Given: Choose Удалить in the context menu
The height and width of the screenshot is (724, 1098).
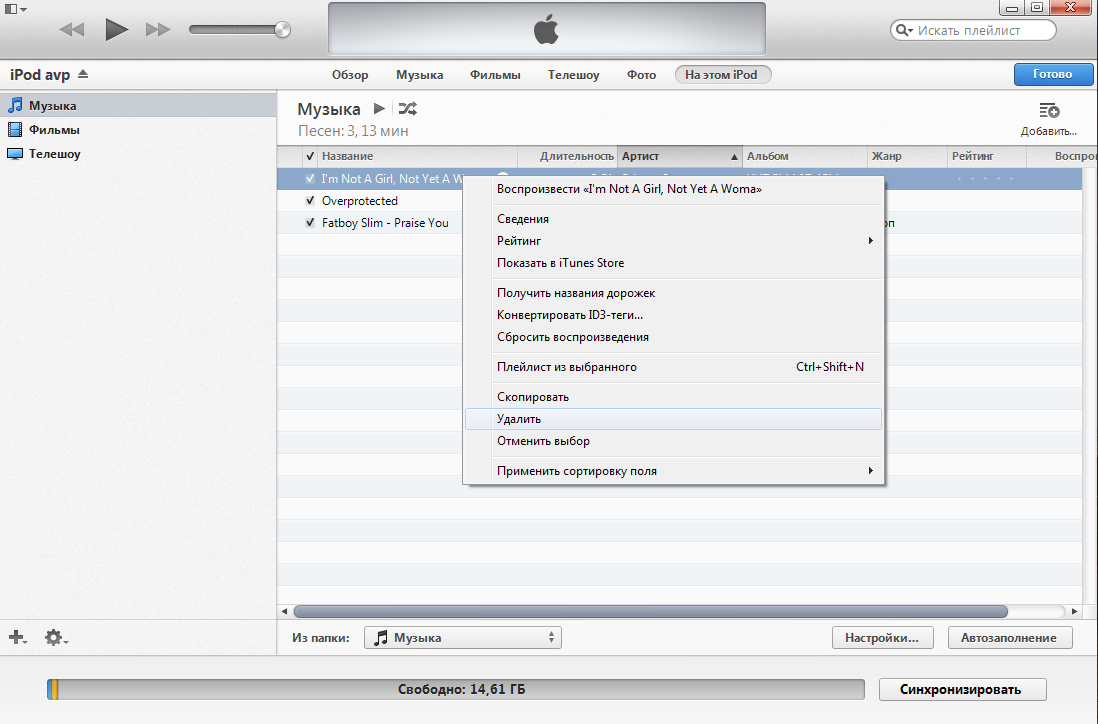Looking at the screenshot, I should point(673,419).
